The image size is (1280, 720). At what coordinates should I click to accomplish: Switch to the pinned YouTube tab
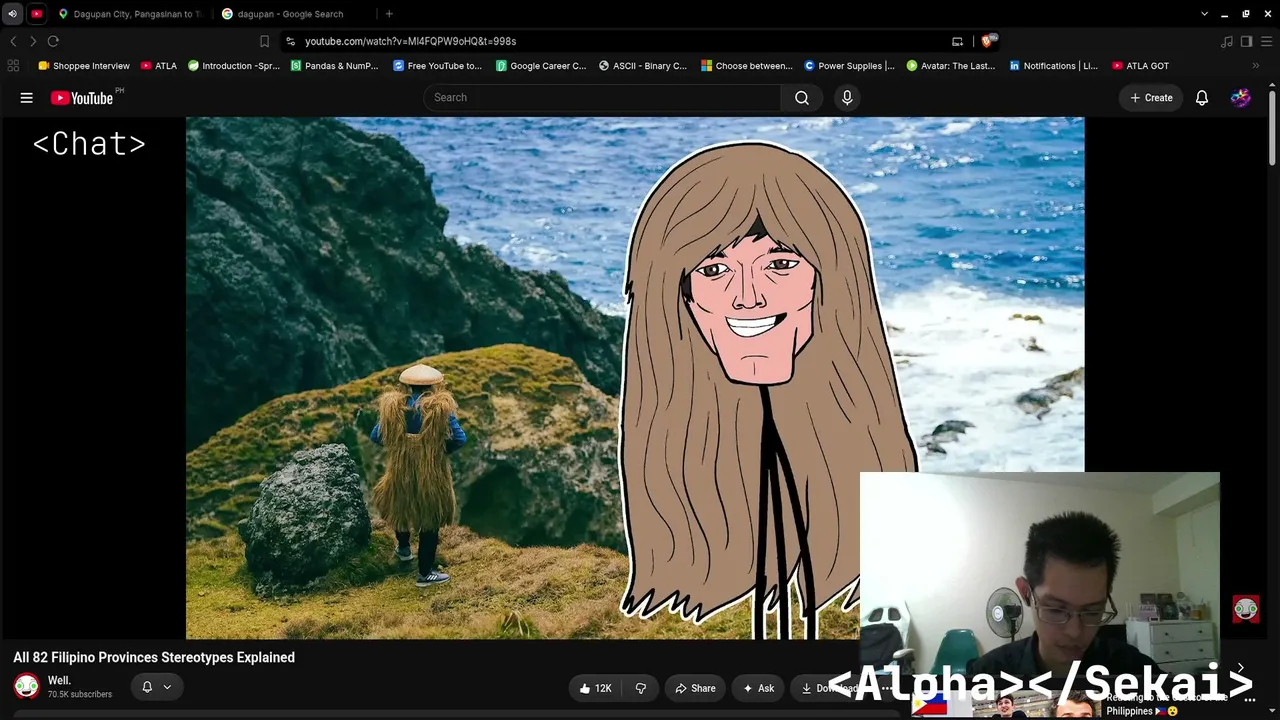(37, 14)
